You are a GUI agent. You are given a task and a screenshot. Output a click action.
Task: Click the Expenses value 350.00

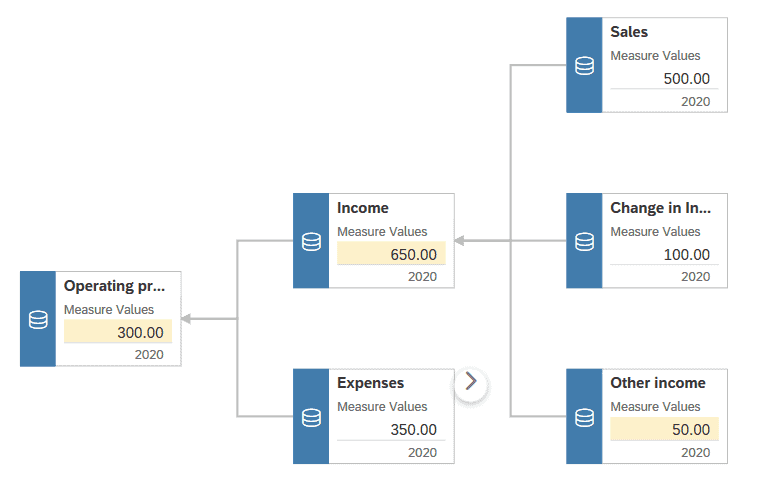413,430
